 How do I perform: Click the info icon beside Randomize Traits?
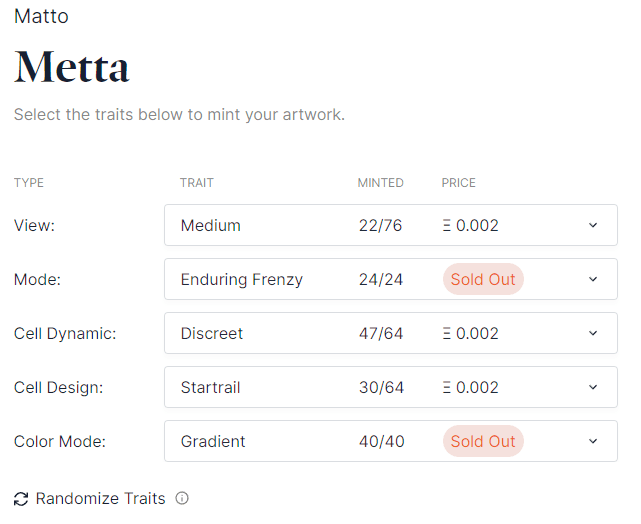[182, 498]
